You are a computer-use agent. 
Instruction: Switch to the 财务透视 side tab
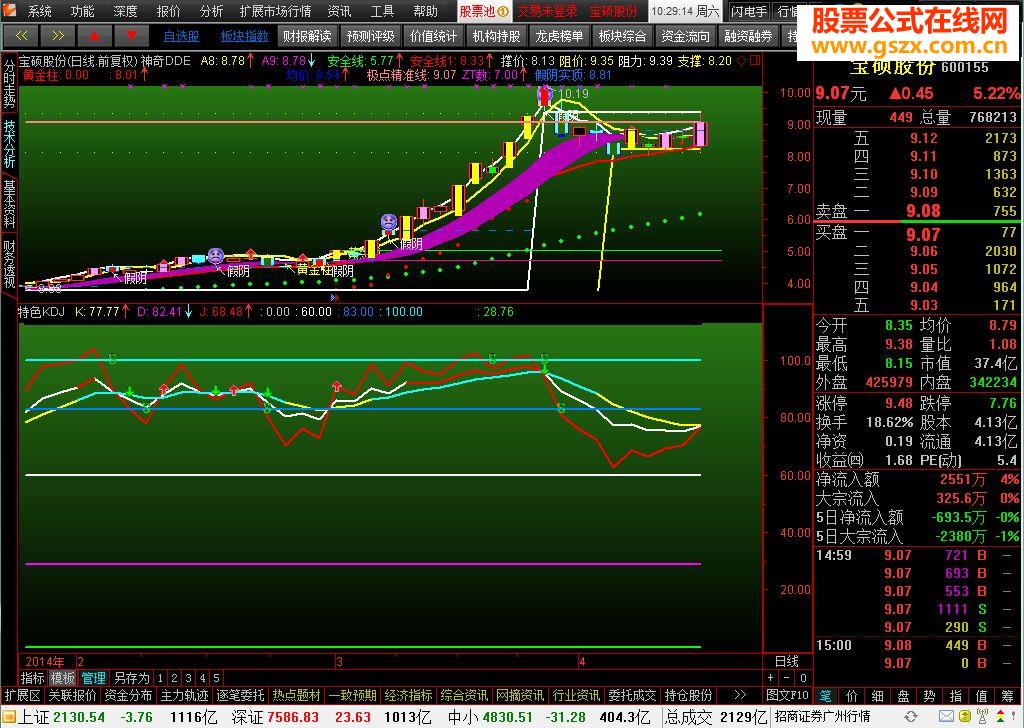[x=9, y=264]
